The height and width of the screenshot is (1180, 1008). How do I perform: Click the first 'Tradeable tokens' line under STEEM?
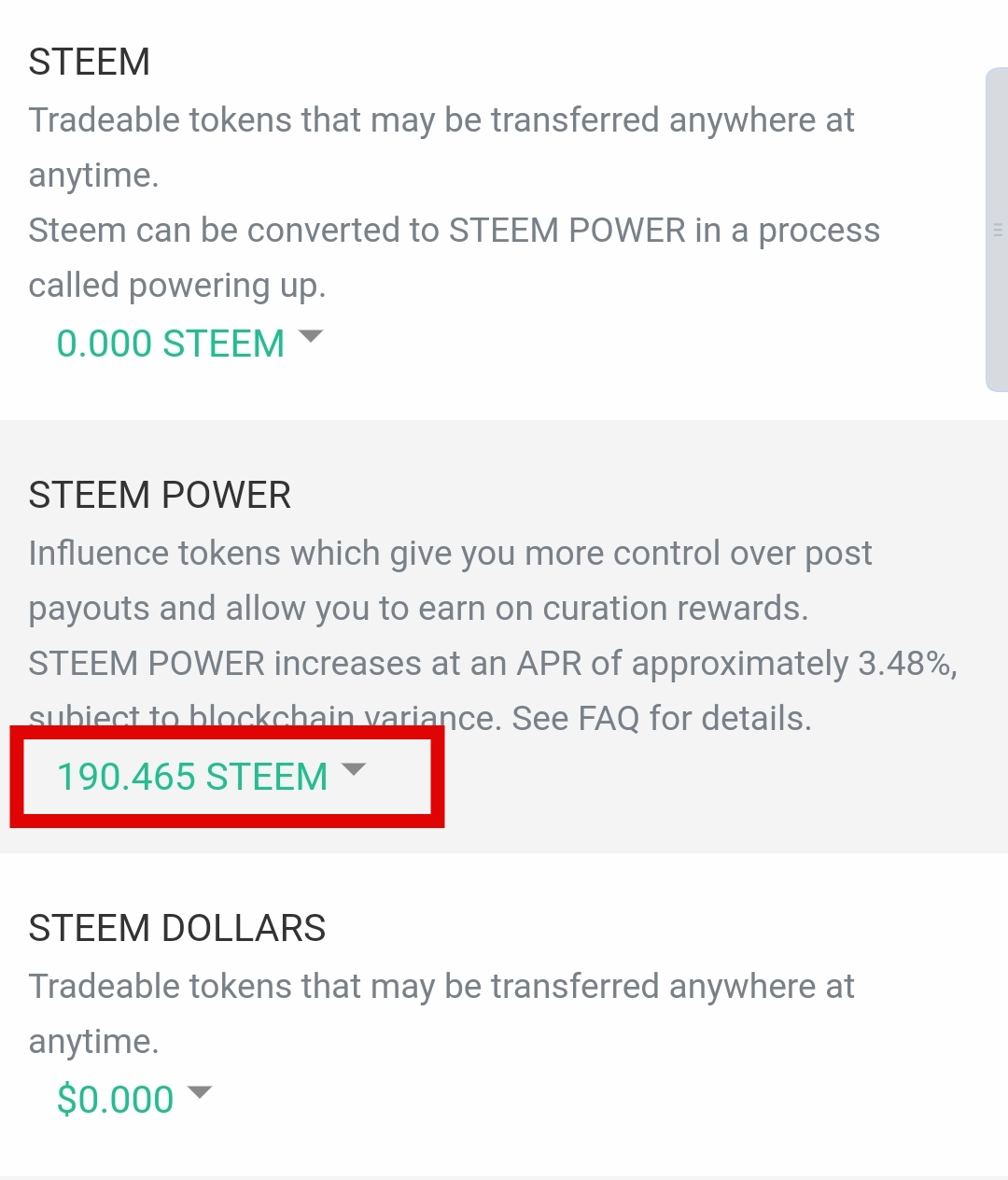(x=441, y=120)
